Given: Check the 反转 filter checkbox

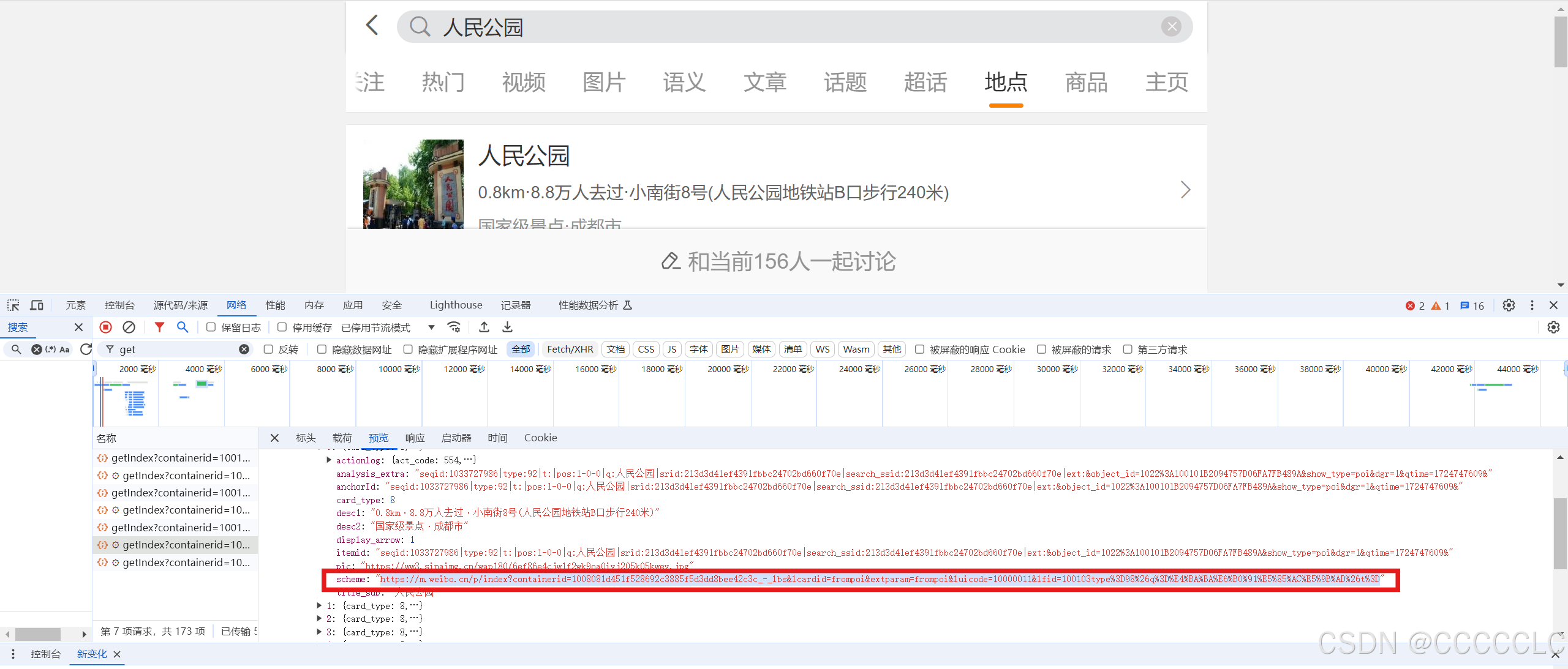Looking at the screenshot, I should tap(268, 349).
